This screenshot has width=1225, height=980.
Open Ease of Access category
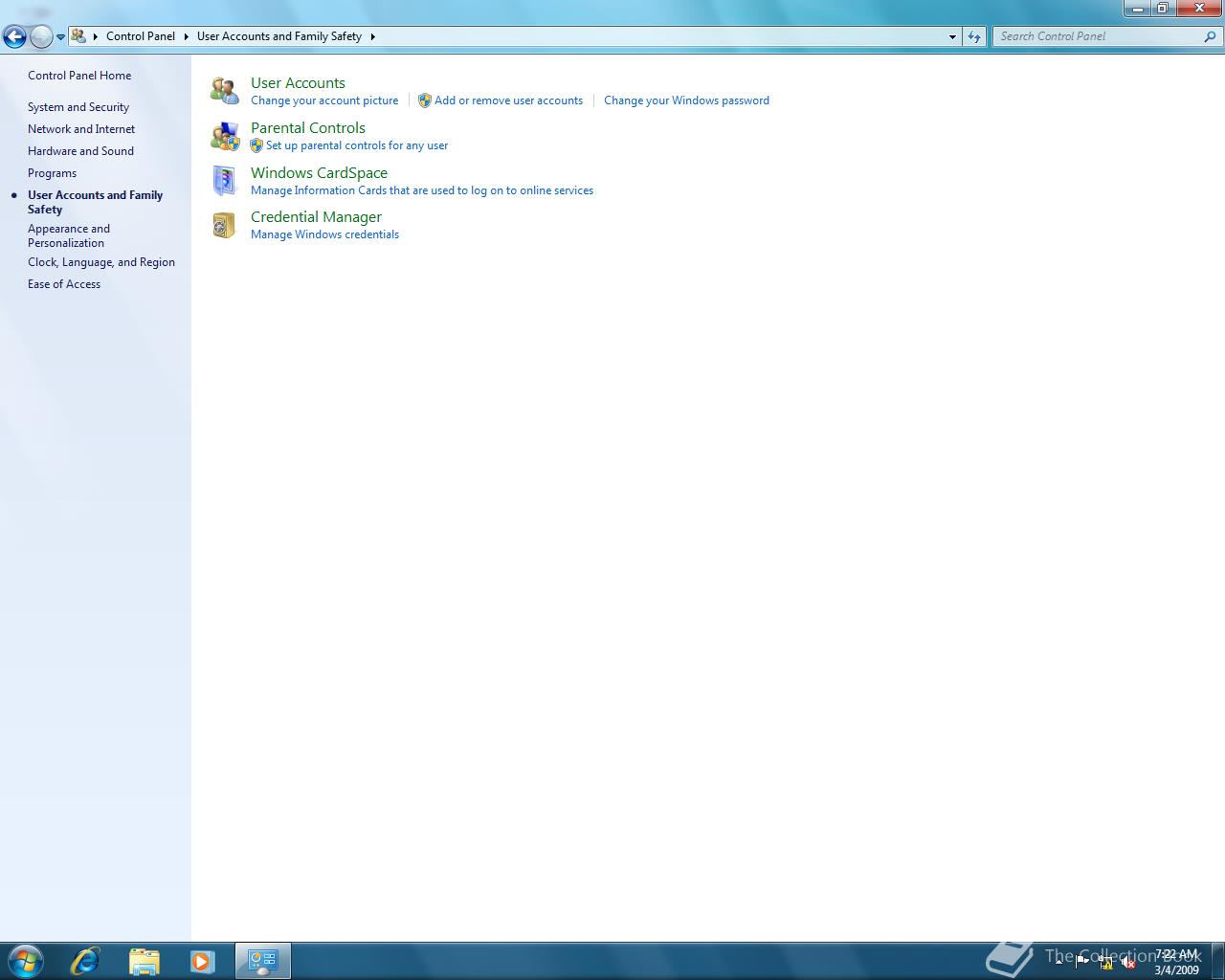[x=64, y=284]
